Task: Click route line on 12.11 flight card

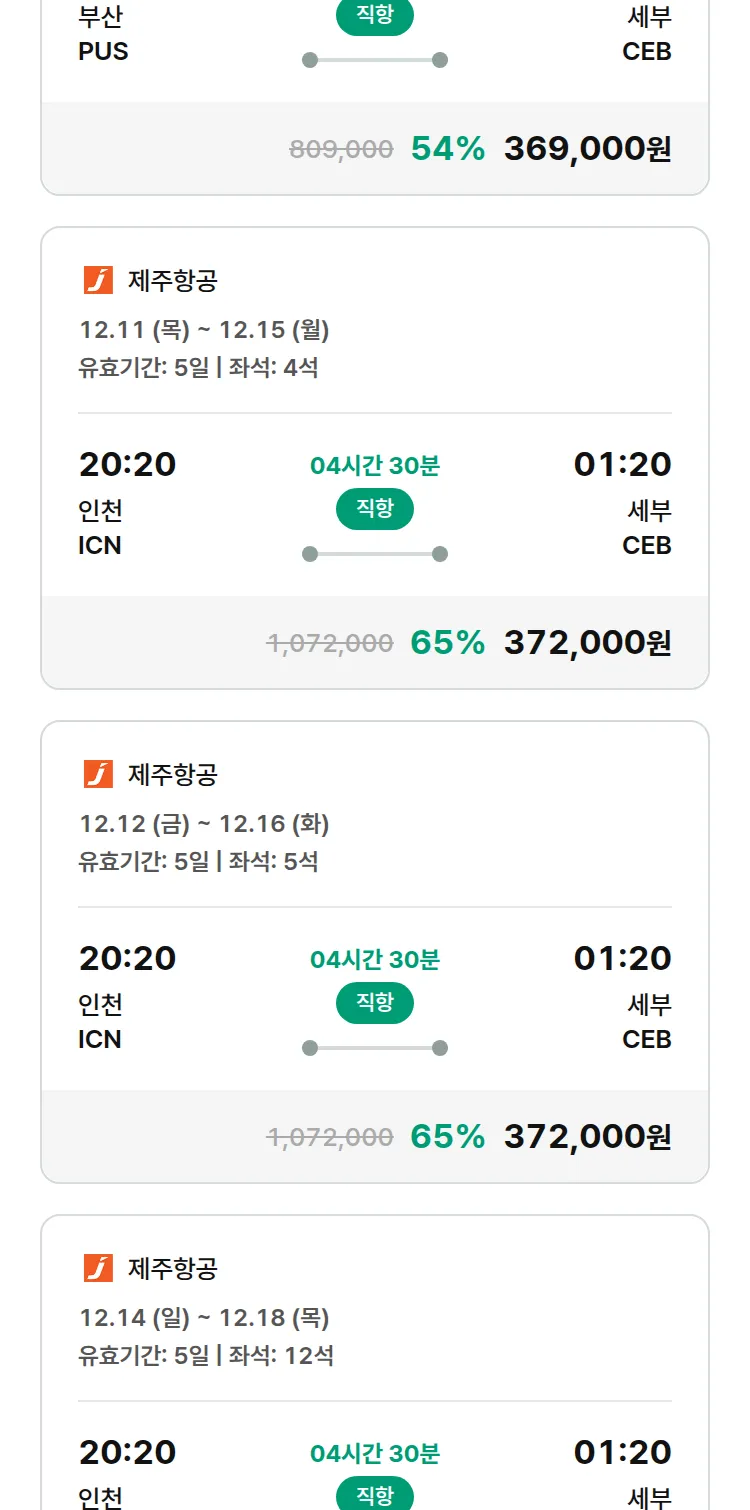Action: point(375,554)
